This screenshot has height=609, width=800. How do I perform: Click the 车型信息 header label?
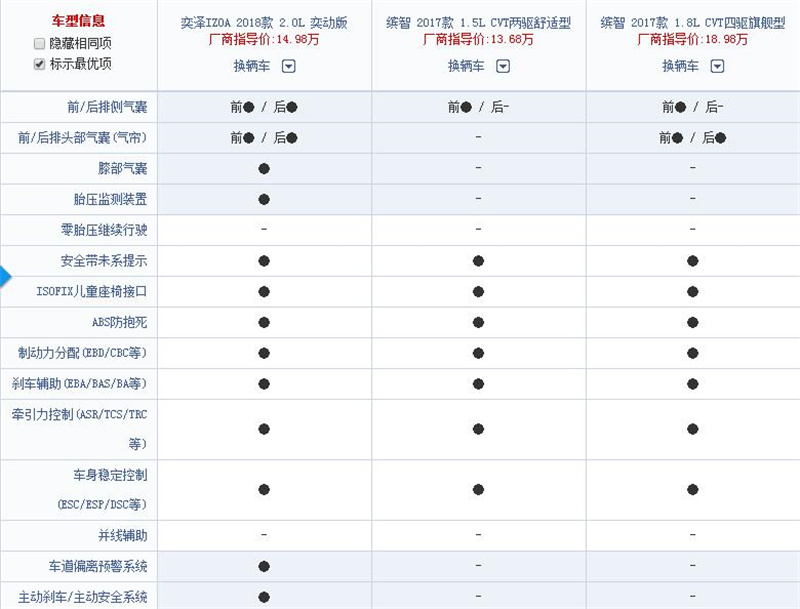click(78, 21)
